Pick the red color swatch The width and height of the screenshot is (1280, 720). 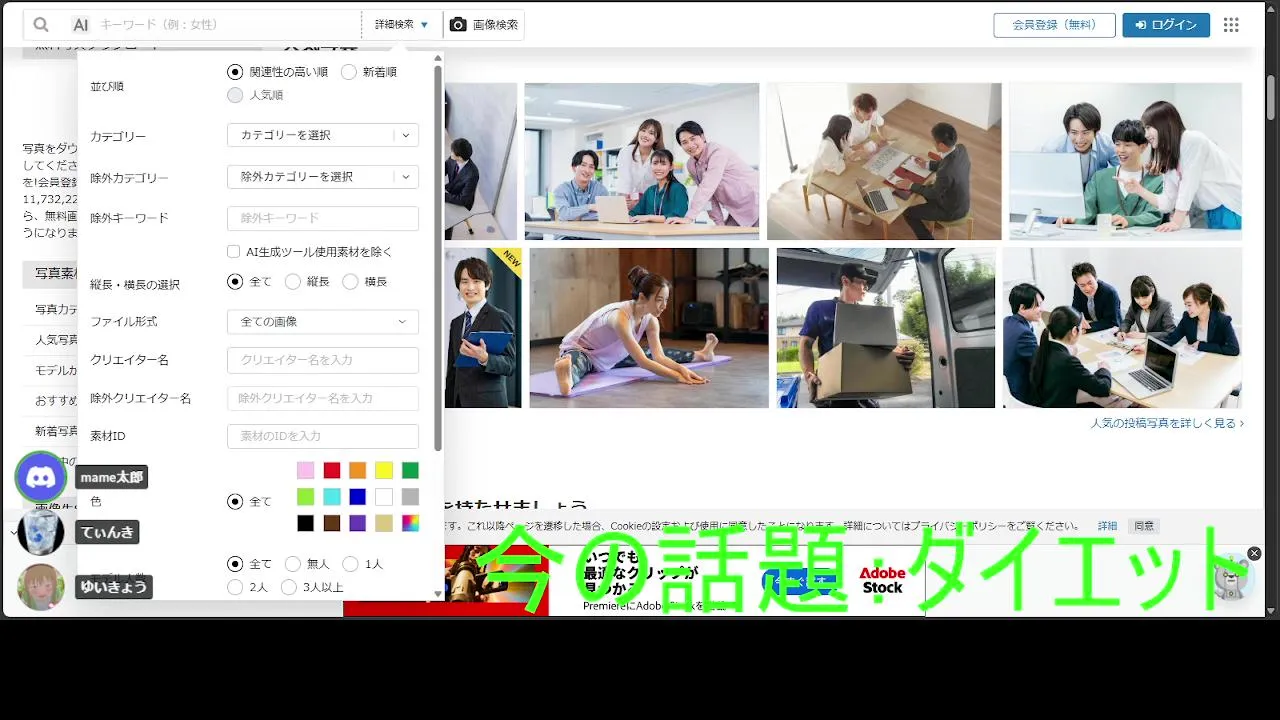(x=332, y=470)
